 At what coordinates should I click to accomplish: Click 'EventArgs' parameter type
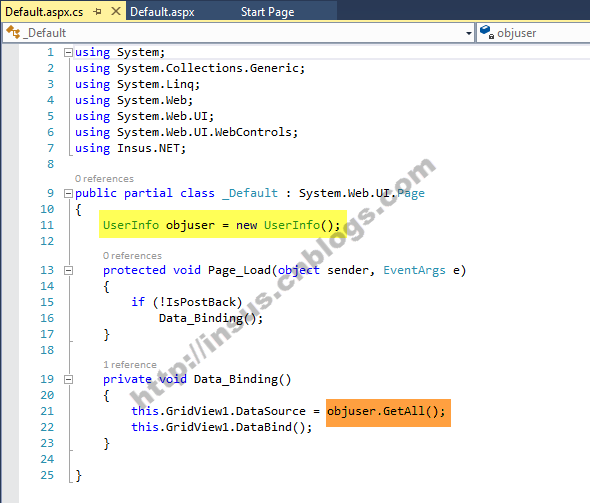coord(414,270)
